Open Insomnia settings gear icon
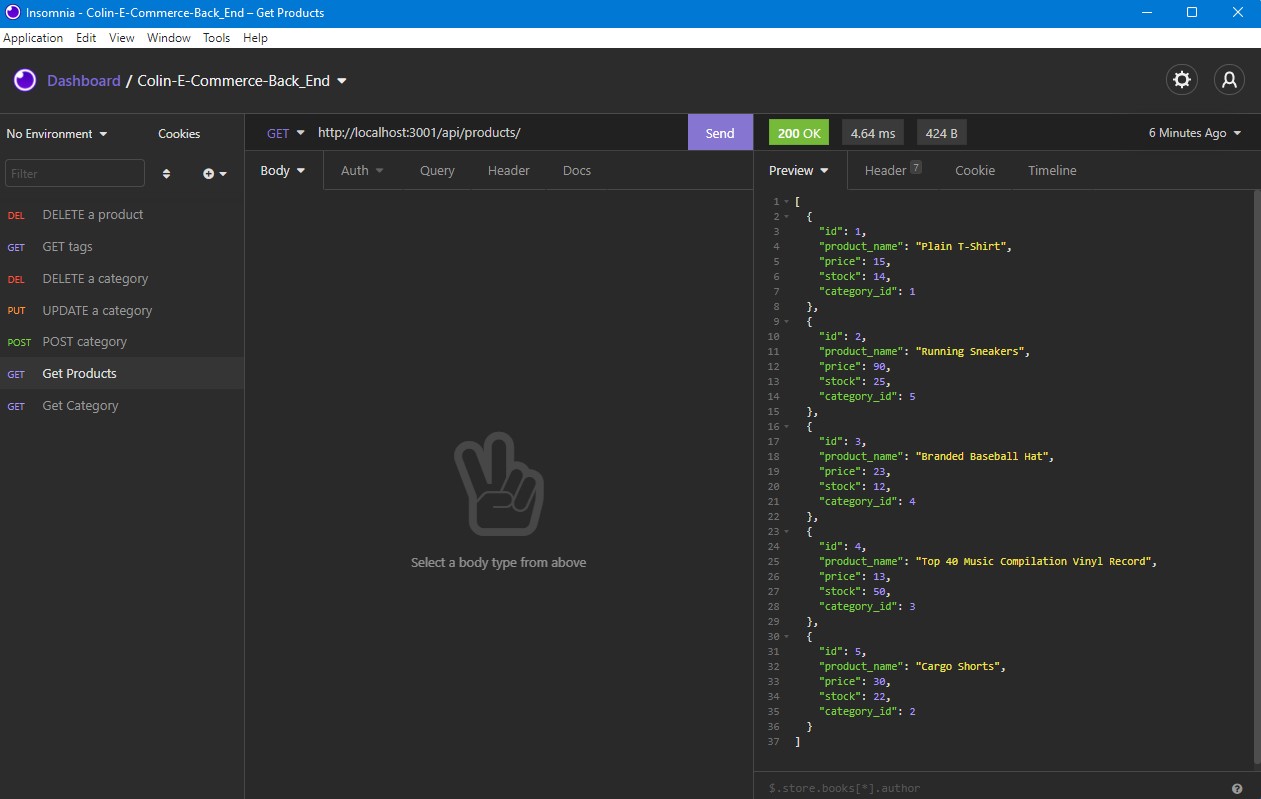 pyautogui.click(x=1182, y=80)
